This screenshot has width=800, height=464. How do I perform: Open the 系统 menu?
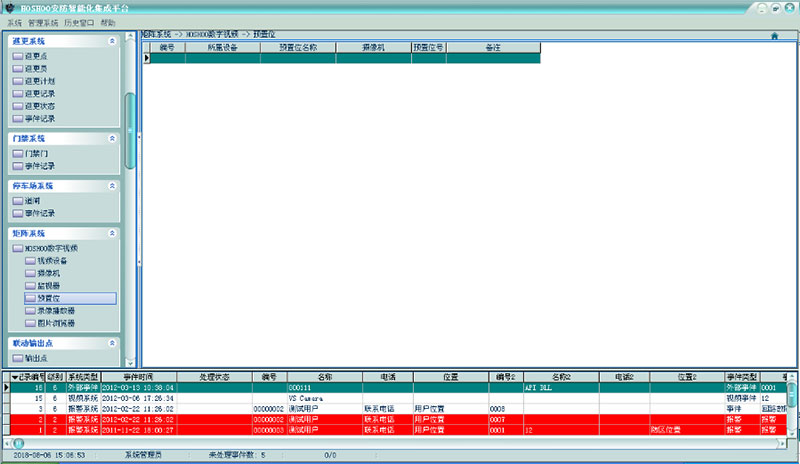(x=14, y=22)
